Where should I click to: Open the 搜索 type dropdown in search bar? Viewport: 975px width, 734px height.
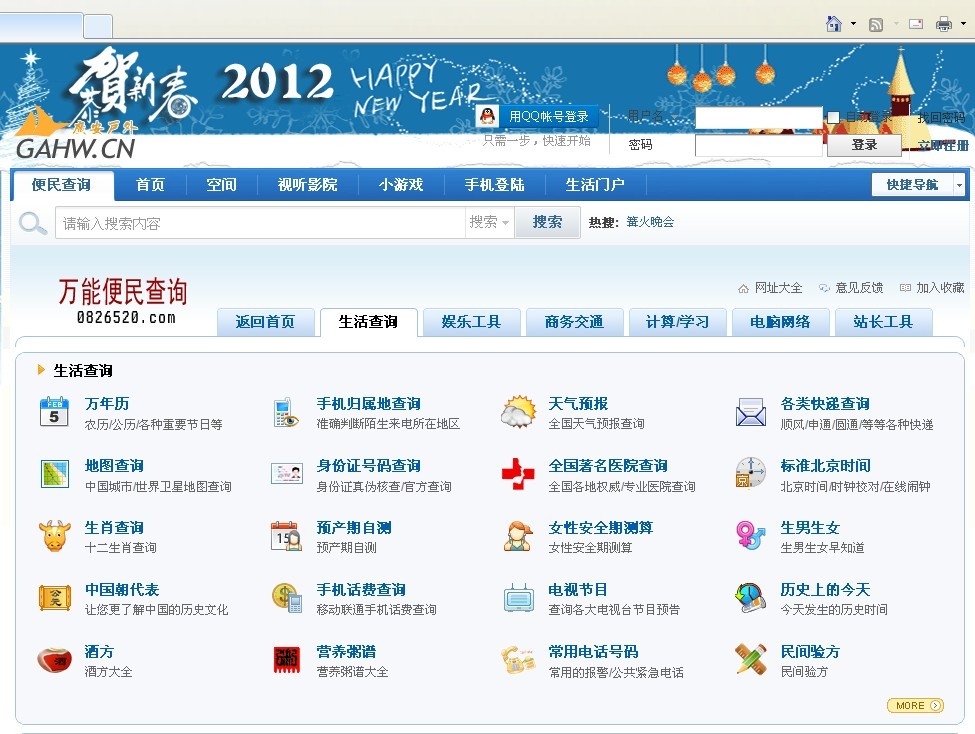pyautogui.click(x=489, y=222)
